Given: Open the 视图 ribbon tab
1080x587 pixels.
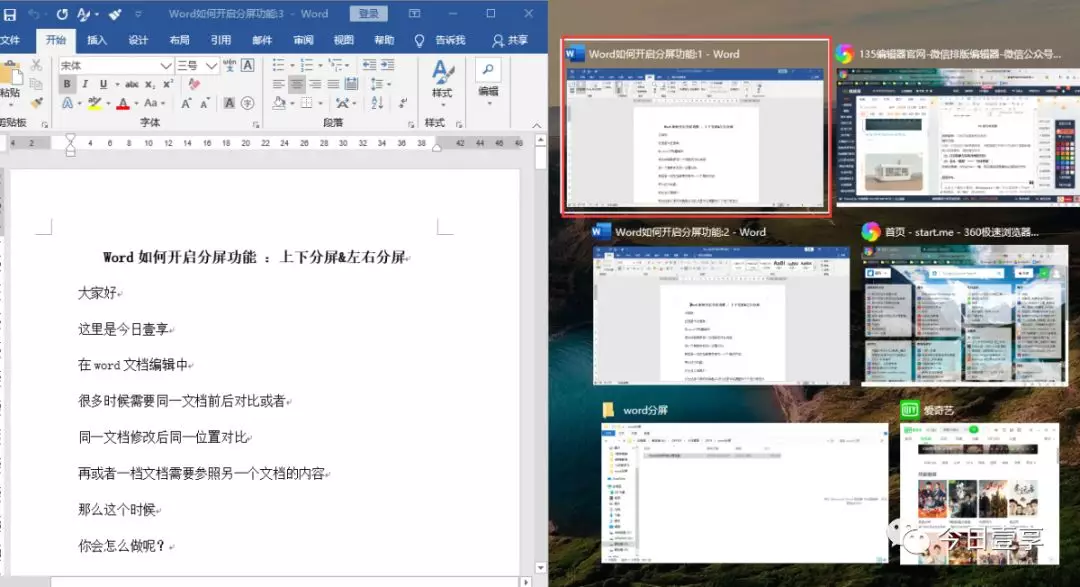Looking at the screenshot, I should [x=343, y=40].
